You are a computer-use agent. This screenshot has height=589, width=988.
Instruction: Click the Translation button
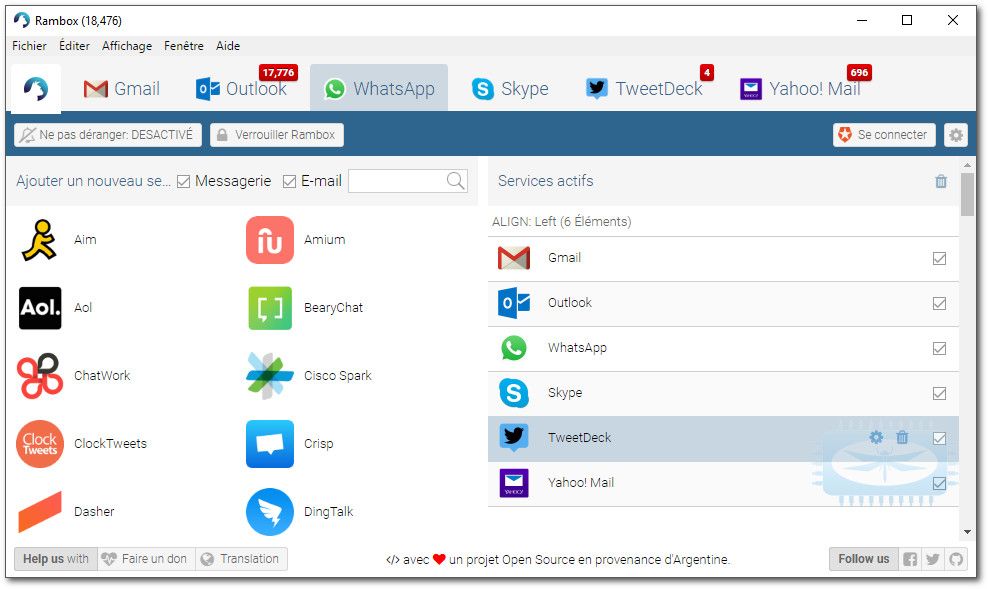[241, 559]
